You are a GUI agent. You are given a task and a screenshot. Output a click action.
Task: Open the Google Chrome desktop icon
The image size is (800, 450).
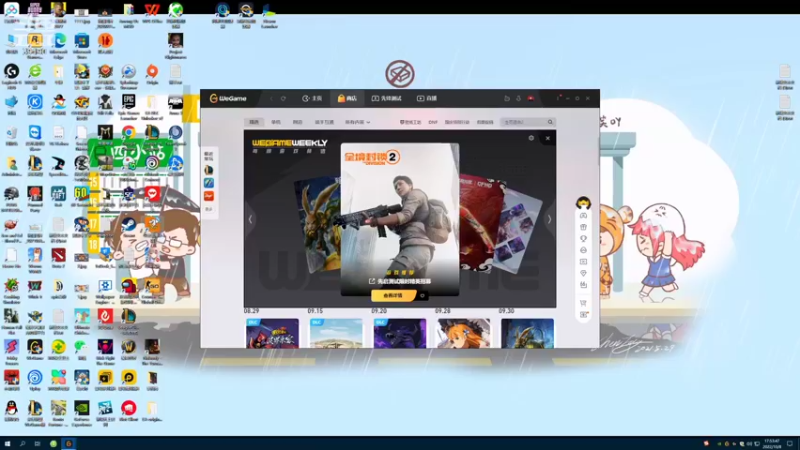pos(129,133)
